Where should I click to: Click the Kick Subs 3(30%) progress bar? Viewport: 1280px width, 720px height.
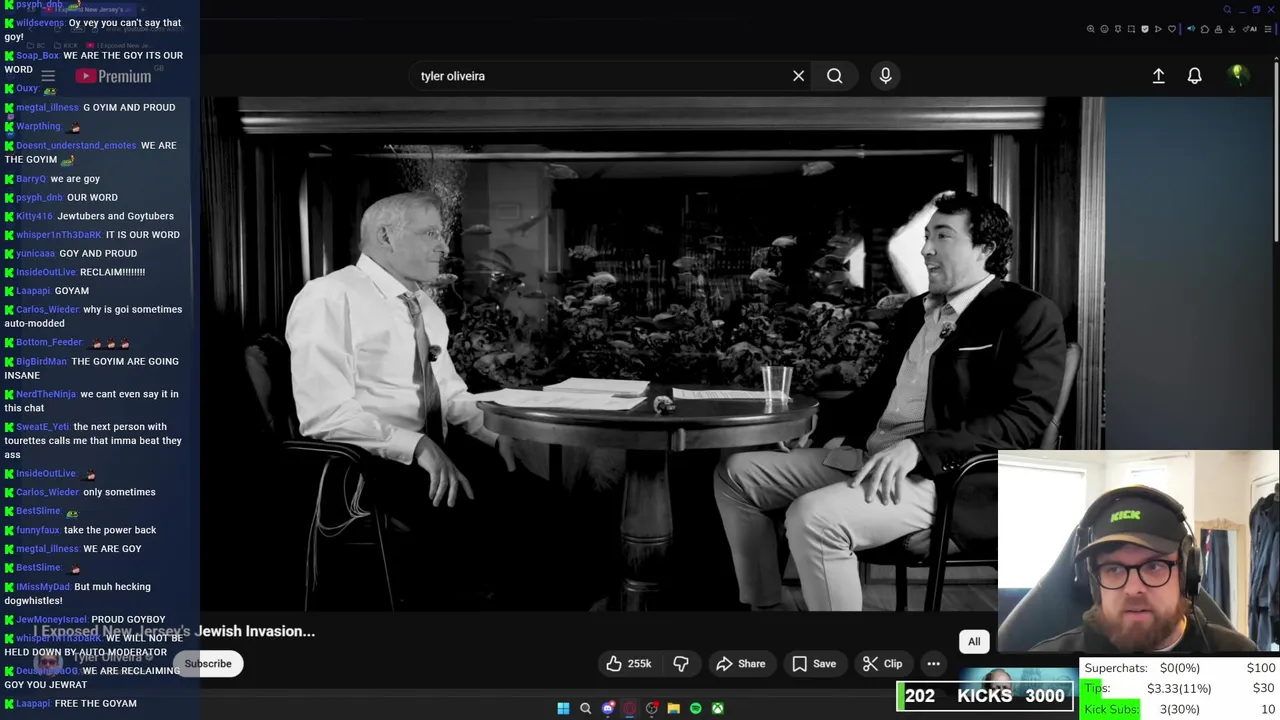click(x=1180, y=709)
